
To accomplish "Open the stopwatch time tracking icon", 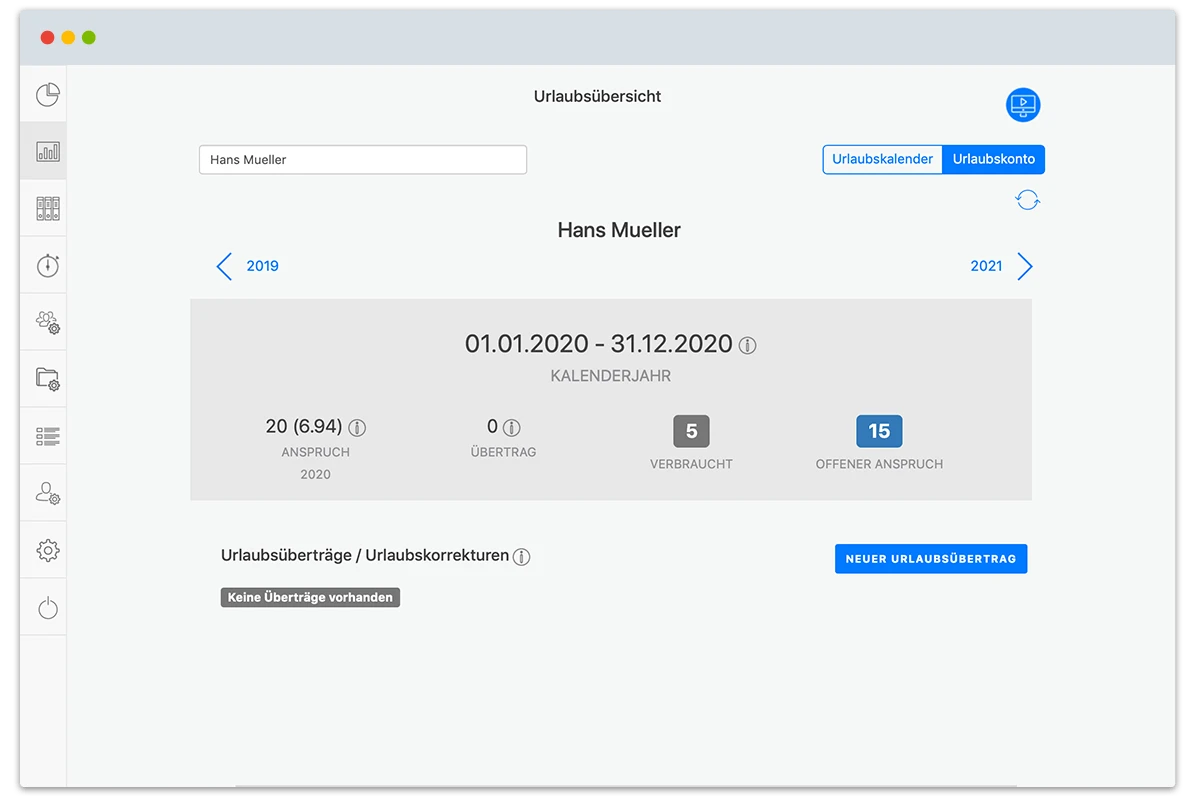I will pyautogui.click(x=48, y=265).
